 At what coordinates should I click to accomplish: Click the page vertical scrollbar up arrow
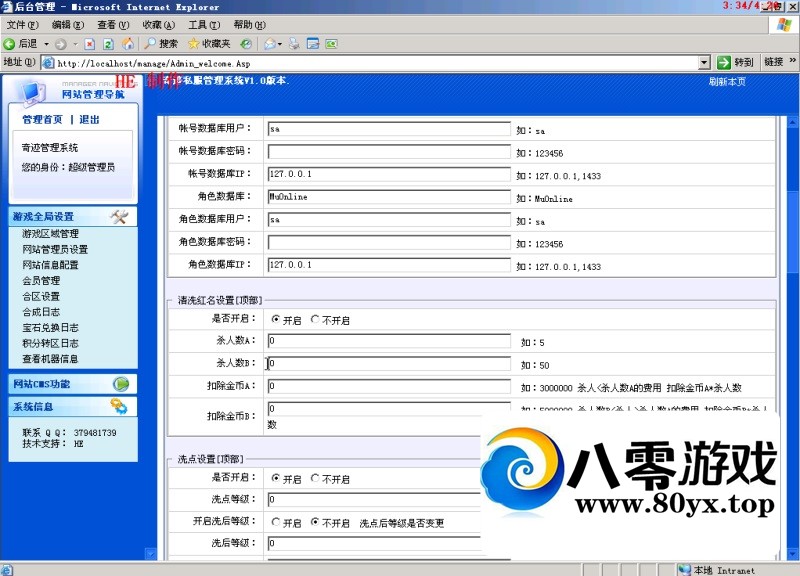[x=793, y=122]
